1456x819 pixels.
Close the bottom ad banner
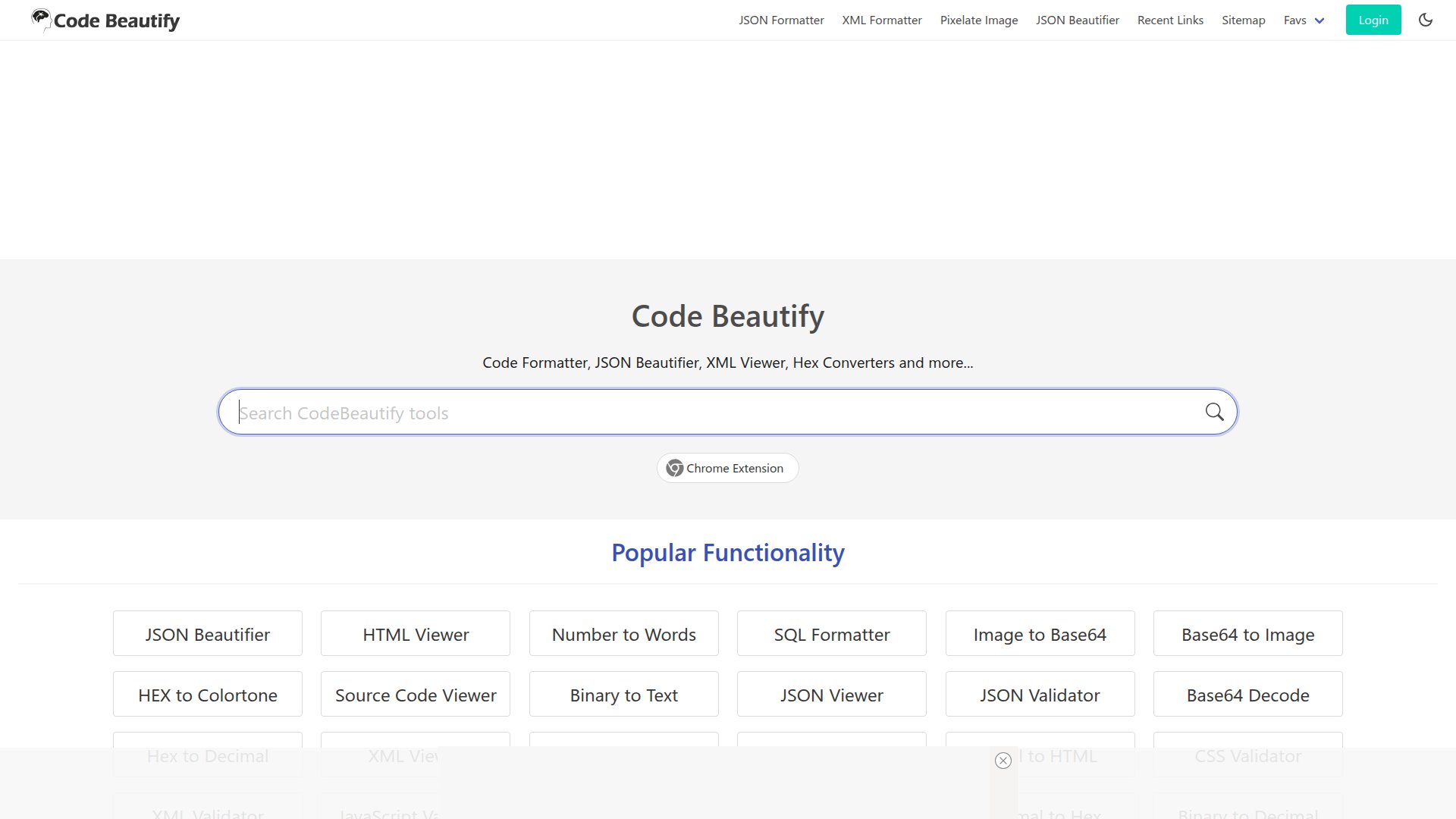click(1003, 761)
